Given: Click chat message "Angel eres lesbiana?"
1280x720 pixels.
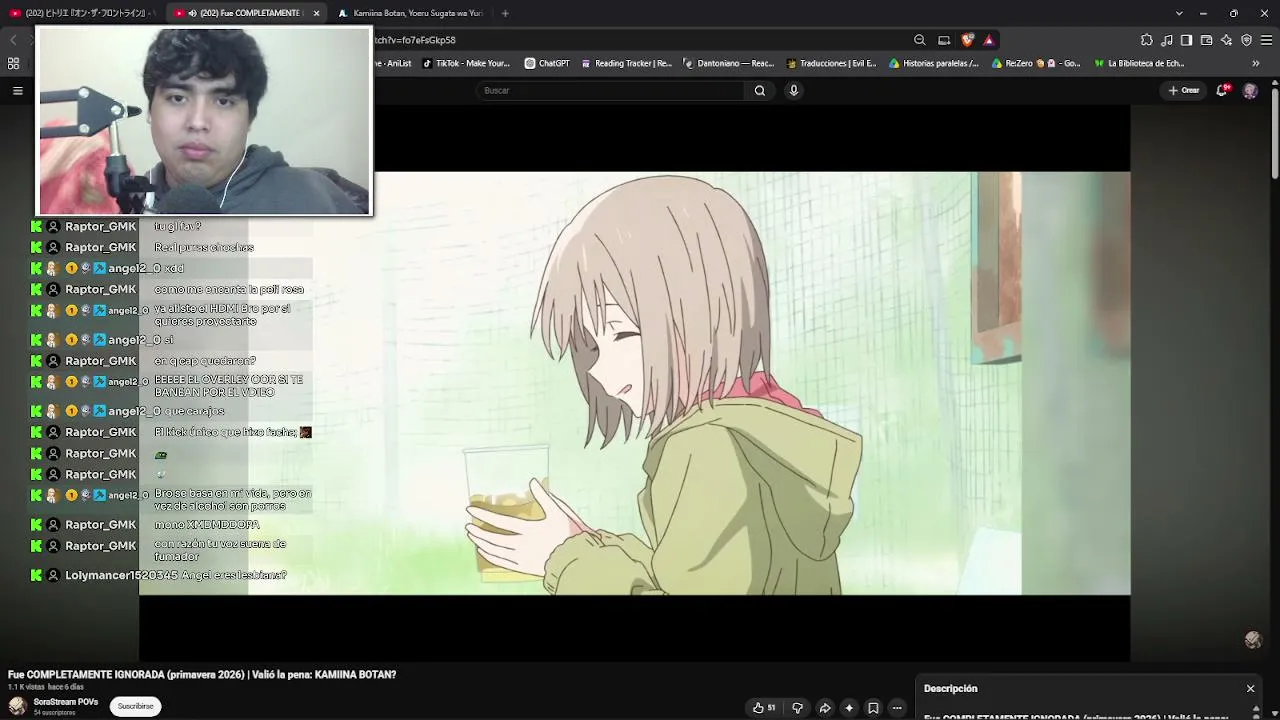Looking at the screenshot, I should tap(234, 576).
